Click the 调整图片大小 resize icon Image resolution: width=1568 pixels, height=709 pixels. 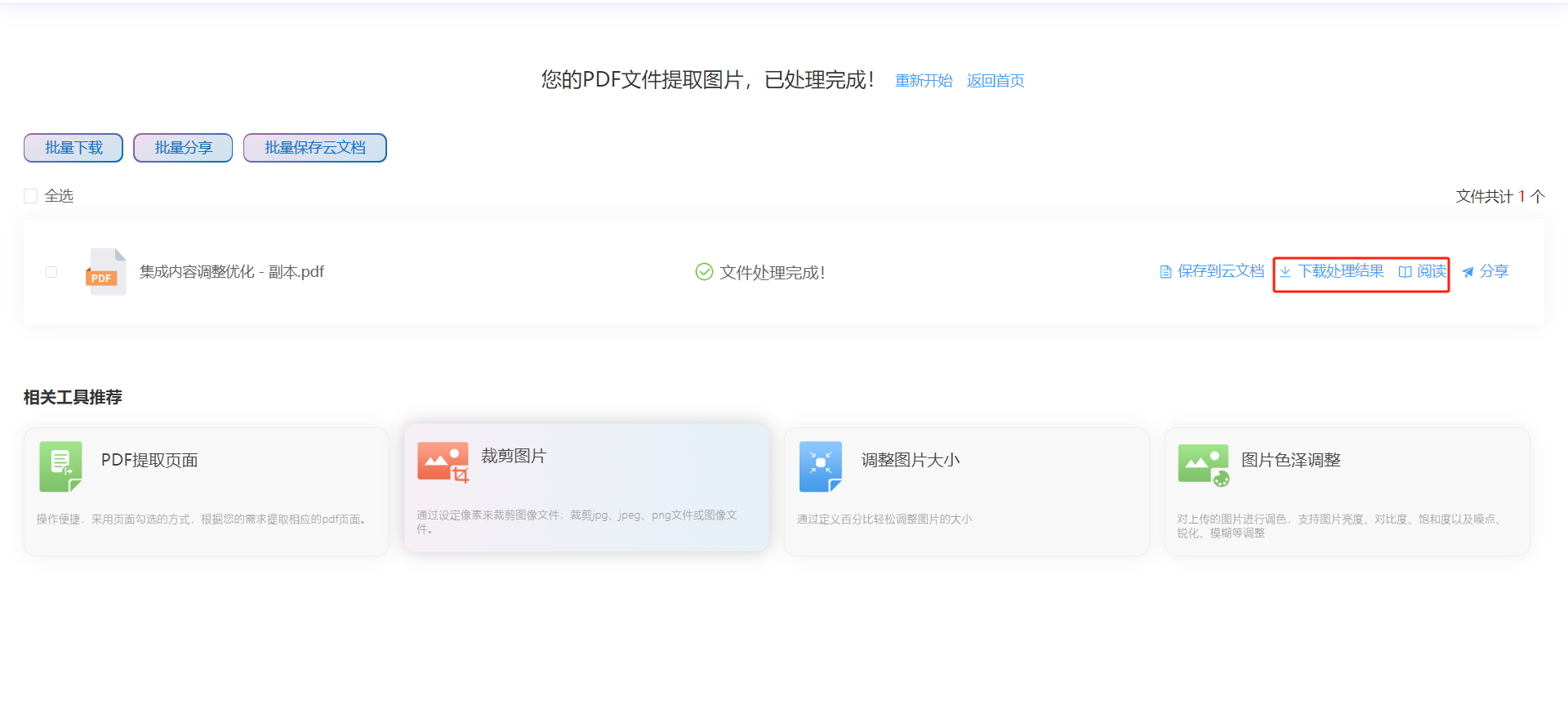[x=820, y=466]
